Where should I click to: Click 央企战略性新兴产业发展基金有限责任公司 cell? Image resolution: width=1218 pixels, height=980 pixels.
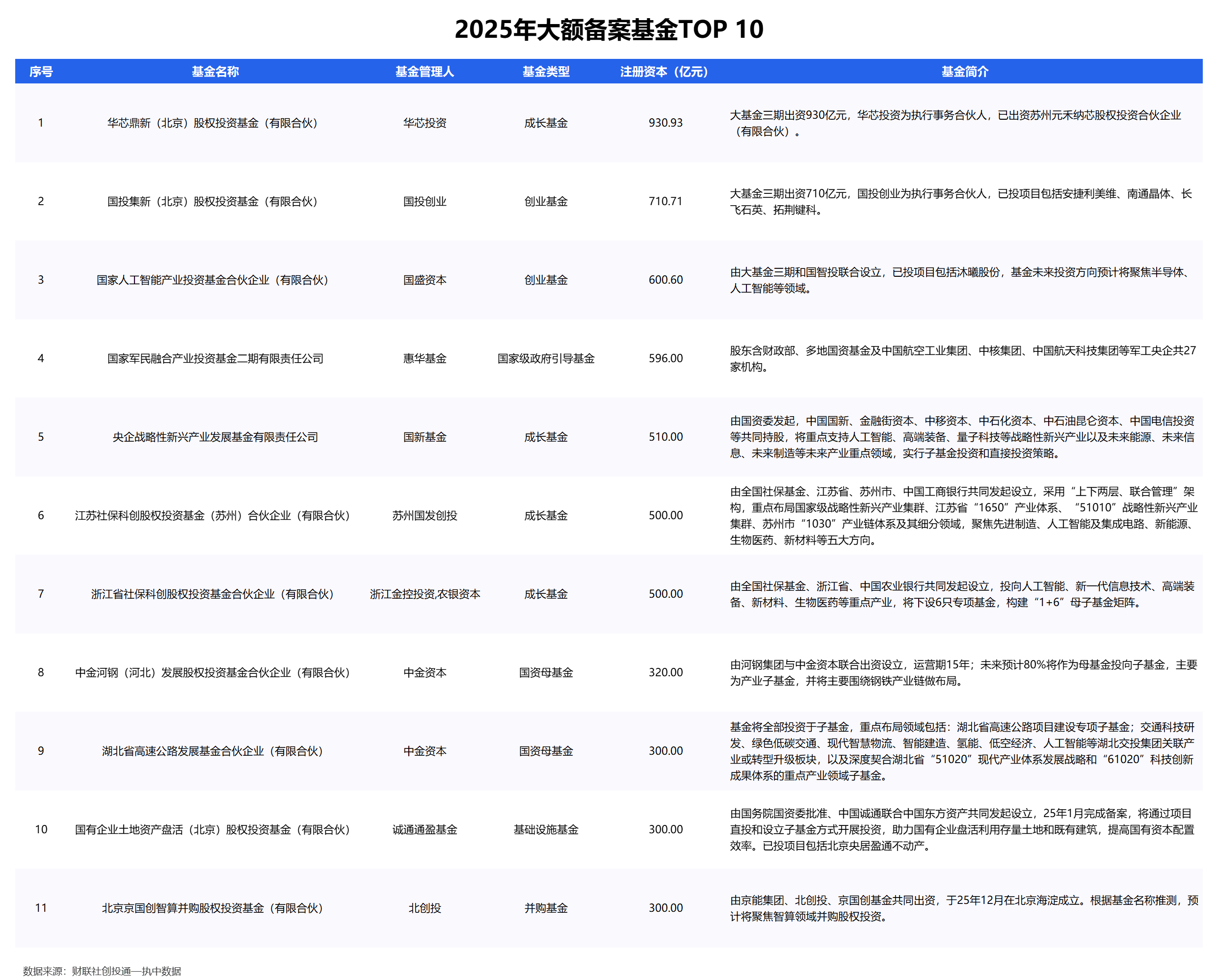coord(214,437)
